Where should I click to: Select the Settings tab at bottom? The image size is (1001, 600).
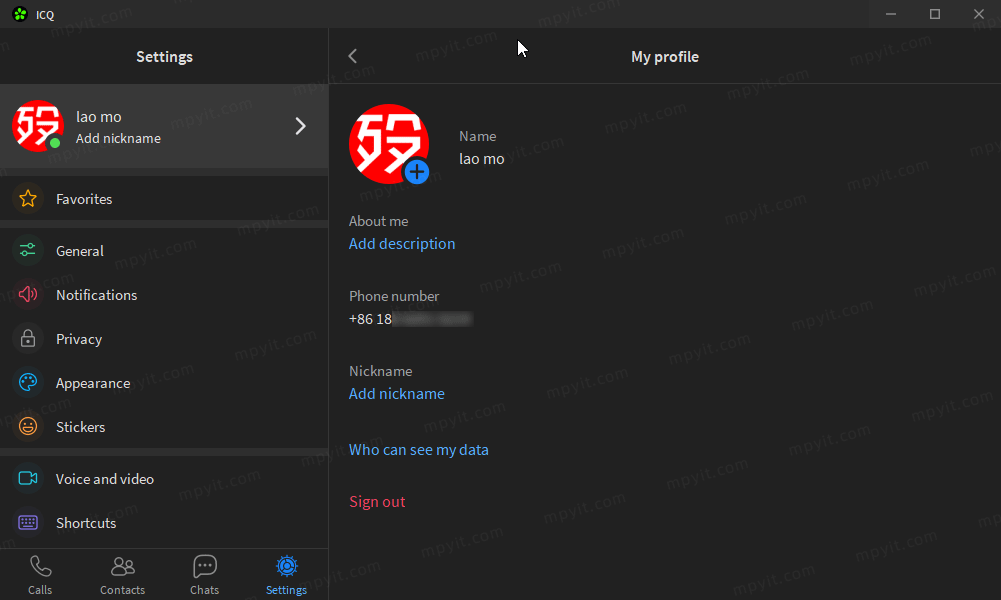[x=287, y=575]
